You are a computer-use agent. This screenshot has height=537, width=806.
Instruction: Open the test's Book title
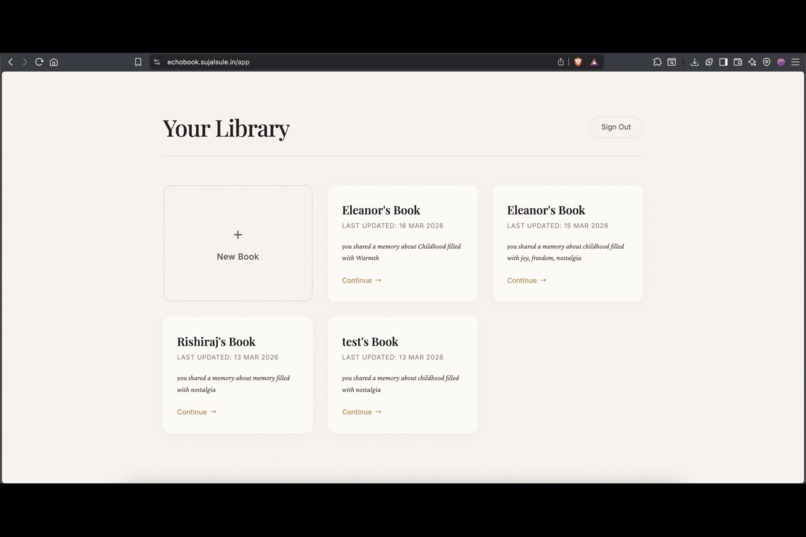[370, 342]
